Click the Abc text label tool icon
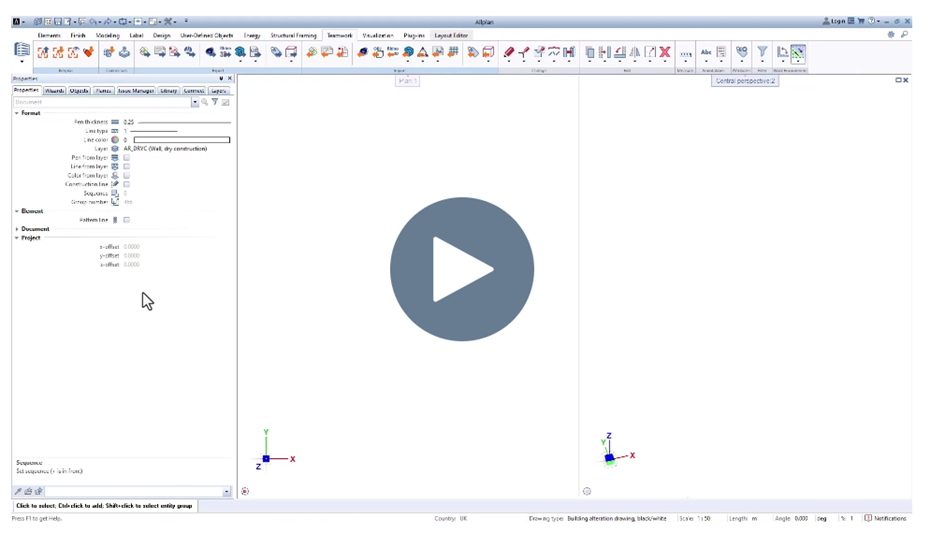The height and width of the screenshot is (533, 945). pos(706,52)
